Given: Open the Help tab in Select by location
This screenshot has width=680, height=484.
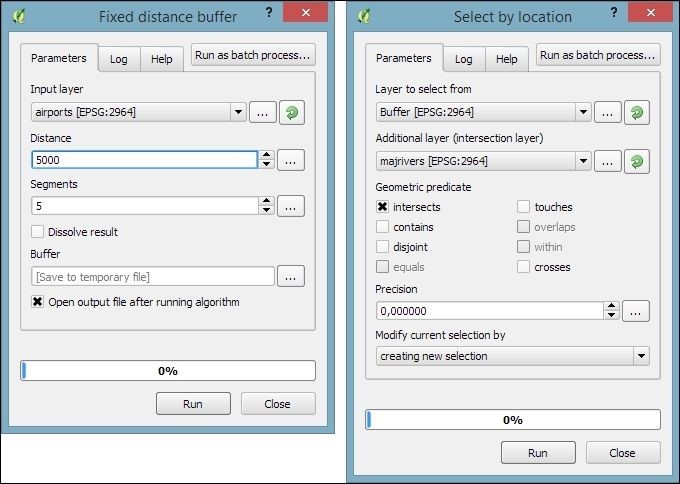Looking at the screenshot, I should click(507, 59).
